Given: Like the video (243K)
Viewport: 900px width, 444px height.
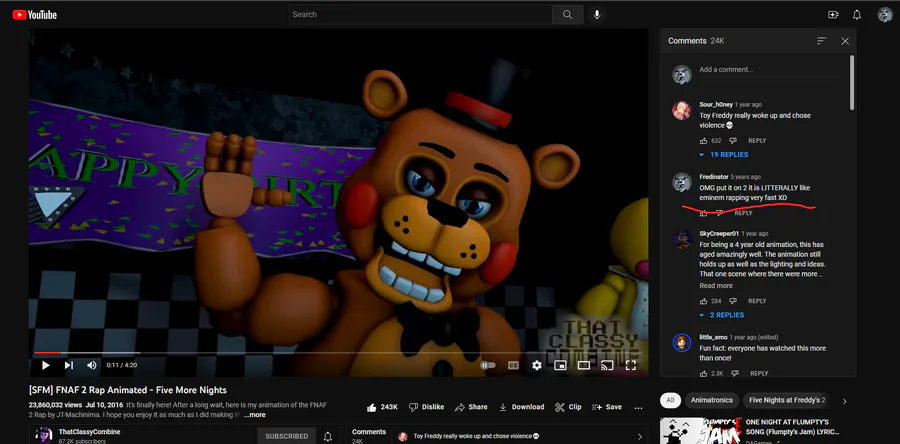Looking at the screenshot, I should (382, 407).
